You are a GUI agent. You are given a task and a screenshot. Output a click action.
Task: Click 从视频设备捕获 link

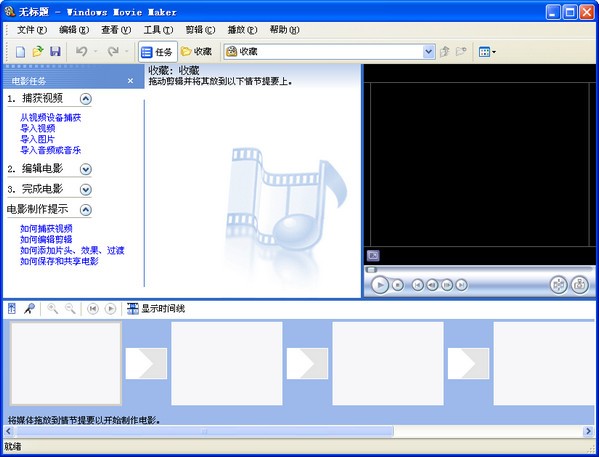(51, 117)
